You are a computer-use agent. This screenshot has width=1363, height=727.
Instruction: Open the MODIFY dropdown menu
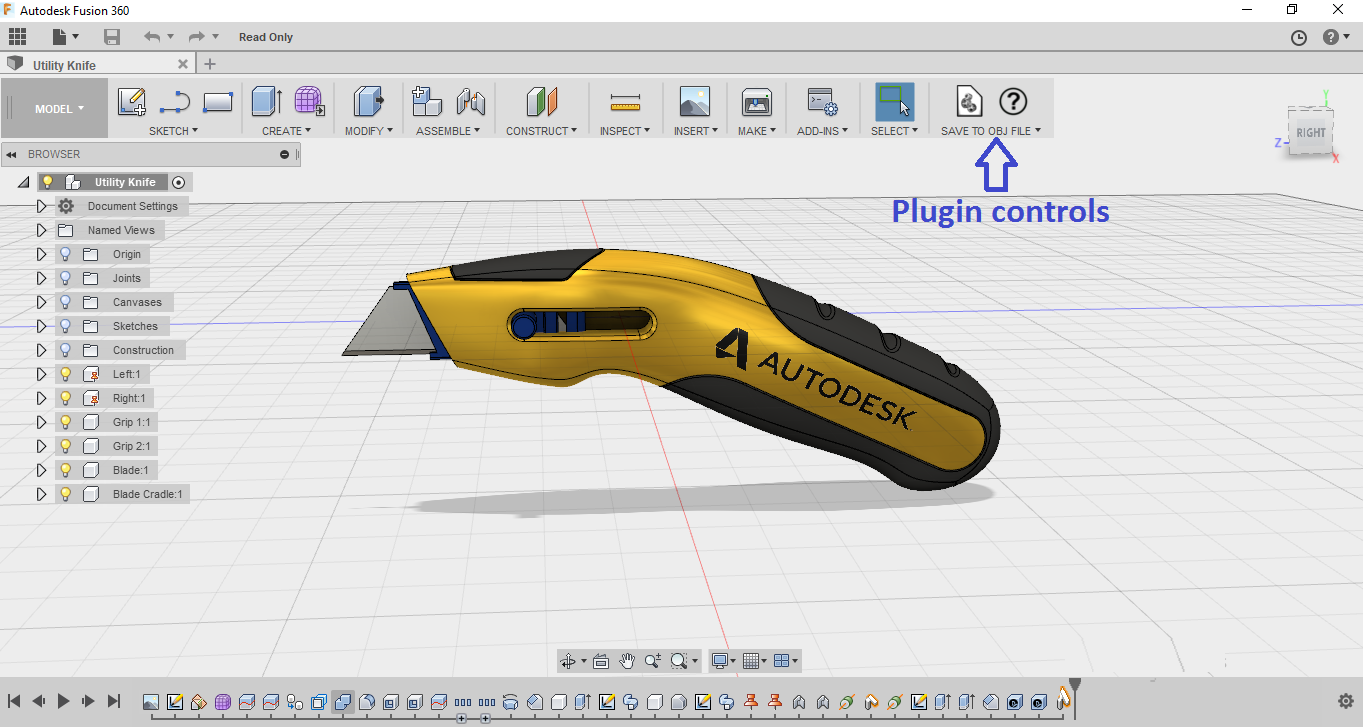370,131
